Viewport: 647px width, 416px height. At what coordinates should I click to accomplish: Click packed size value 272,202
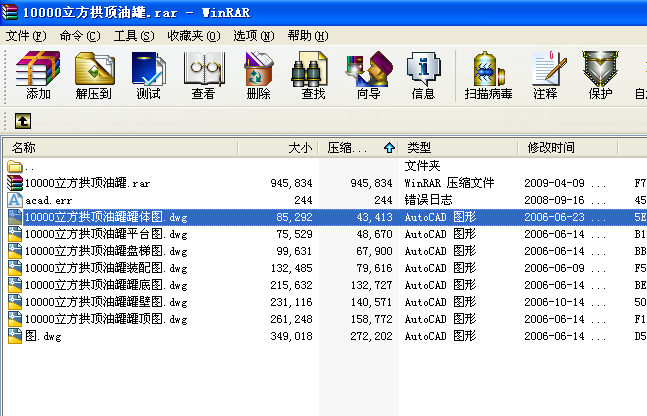[x=371, y=336]
